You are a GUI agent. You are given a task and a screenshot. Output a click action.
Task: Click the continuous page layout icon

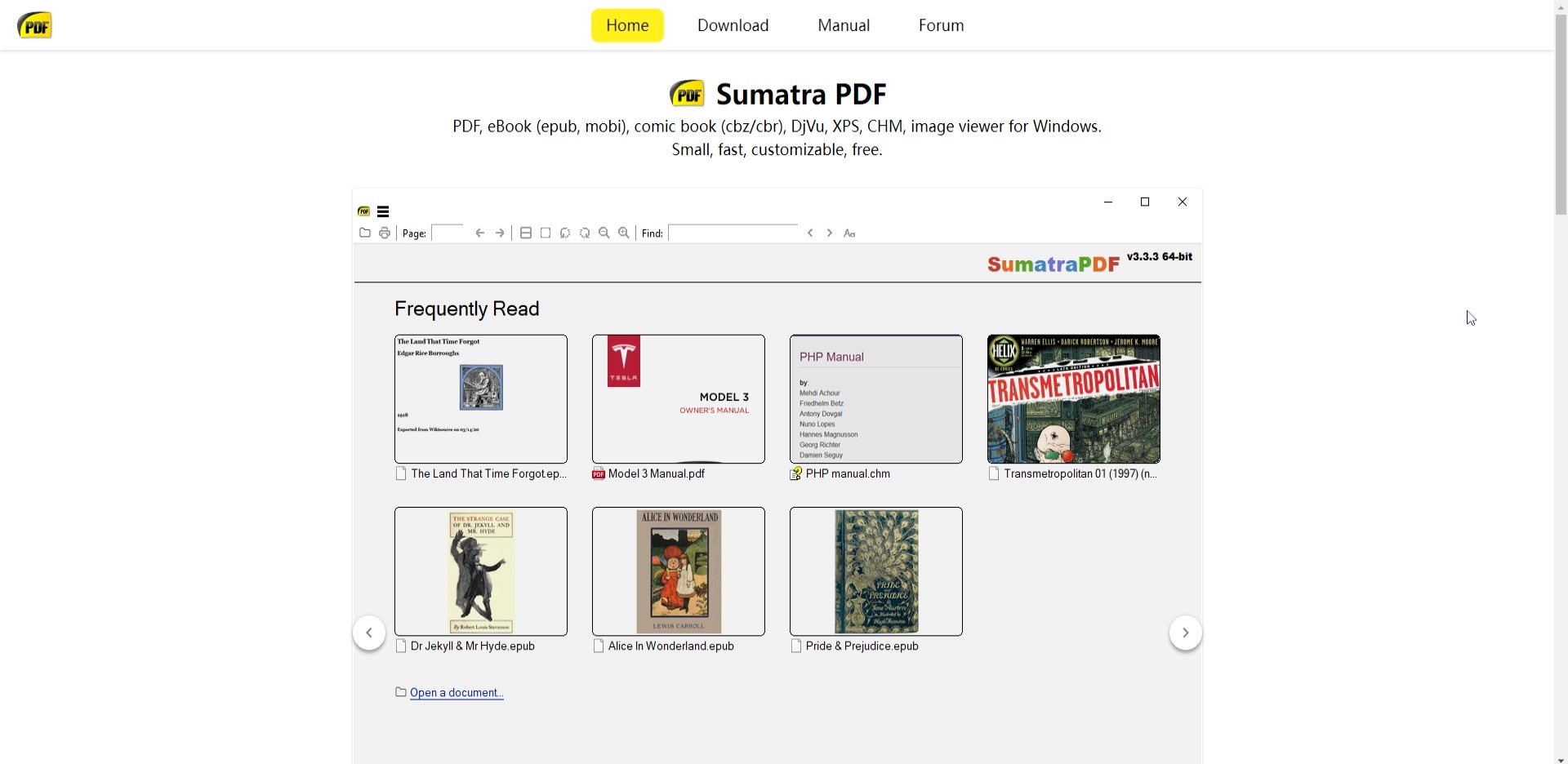coord(526,233)
